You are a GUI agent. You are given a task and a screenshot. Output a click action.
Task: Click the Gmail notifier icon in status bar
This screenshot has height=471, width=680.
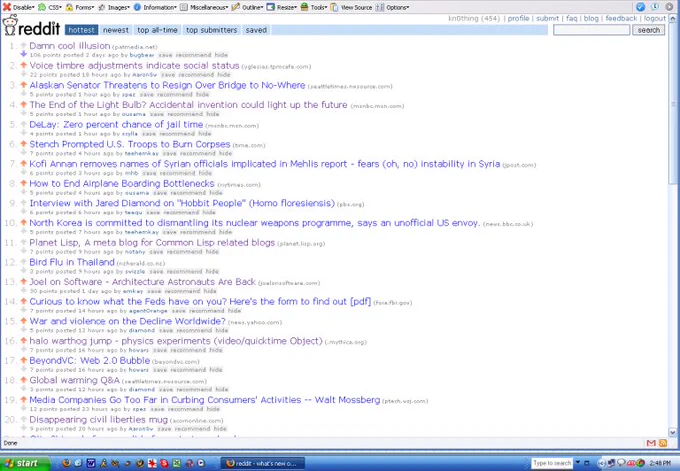click(651, 443)
